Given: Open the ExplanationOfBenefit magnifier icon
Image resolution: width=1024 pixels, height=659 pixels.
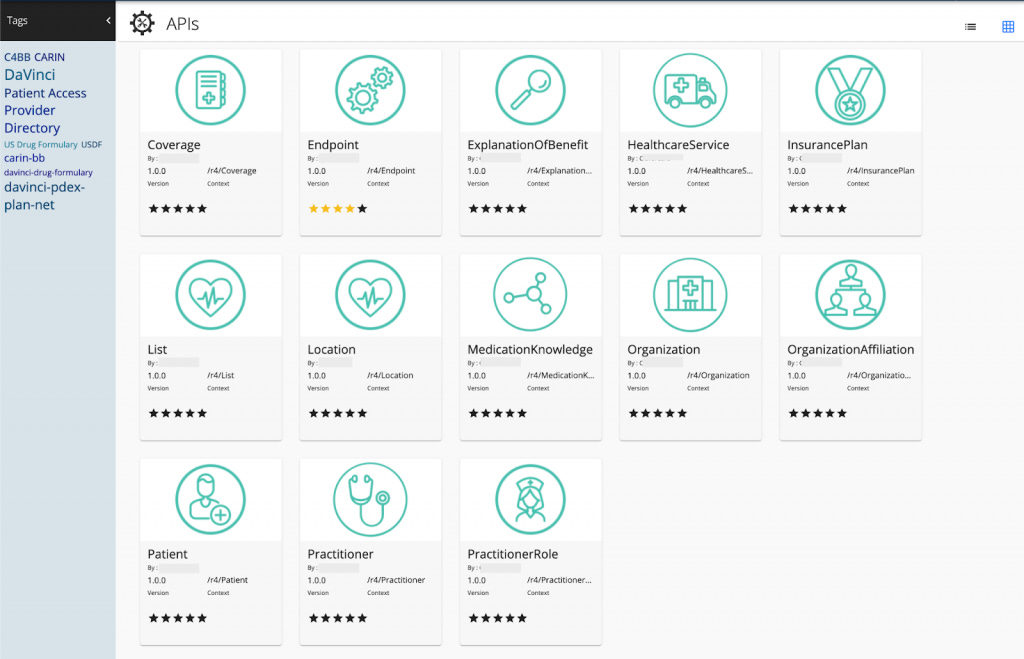Looking at the screenshot, I should (530, 90).
